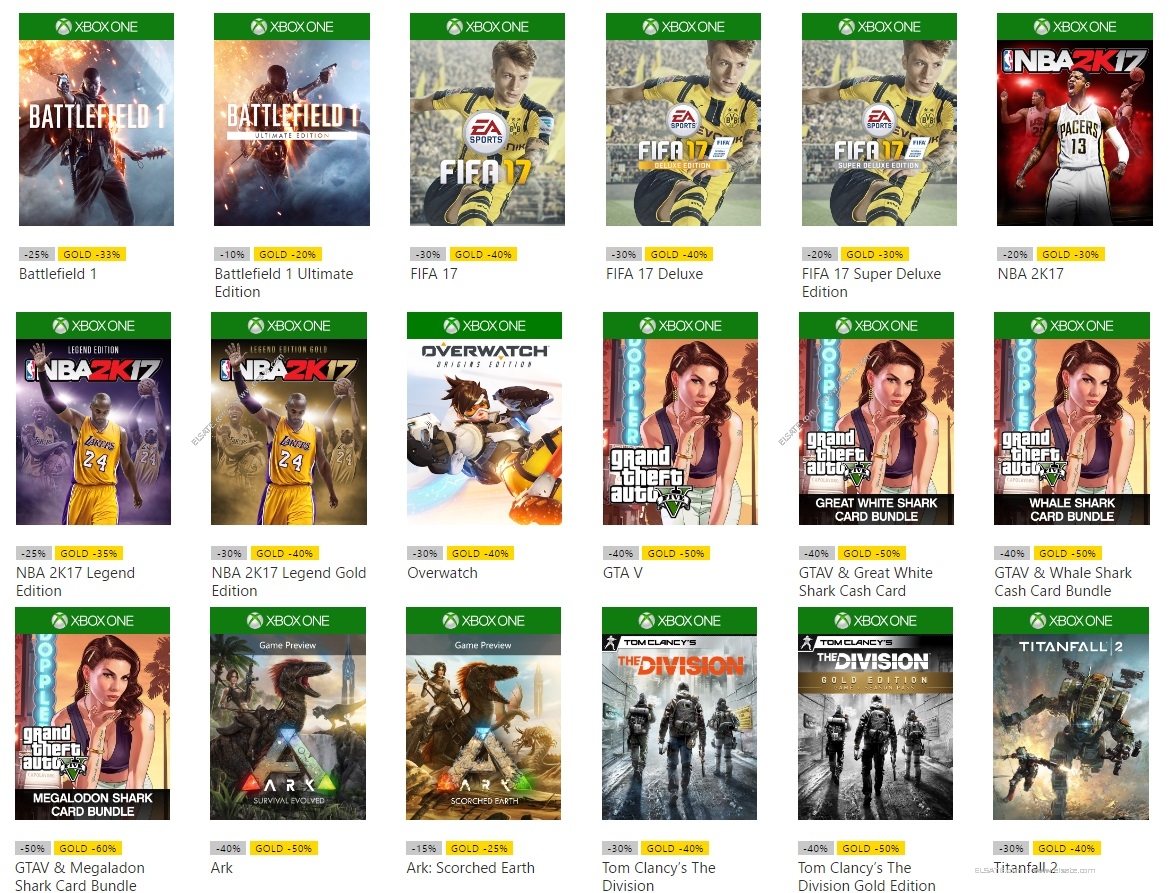
Task: Click Xbox One banner above Megalodon bundle
Action: coord(93,621)
